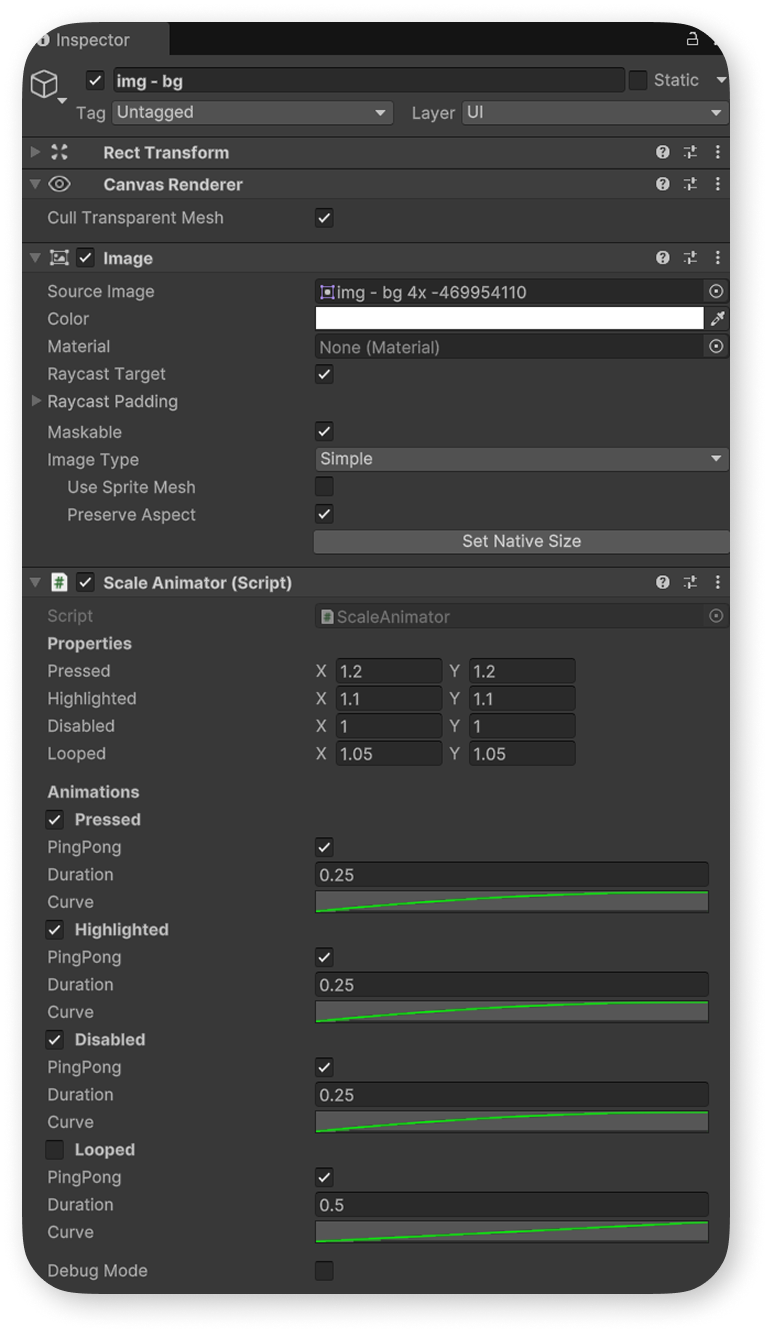Toggle PingPong under Looped
The height and width of the screenshot is (1332, 768).
(x=324, y=1177)
